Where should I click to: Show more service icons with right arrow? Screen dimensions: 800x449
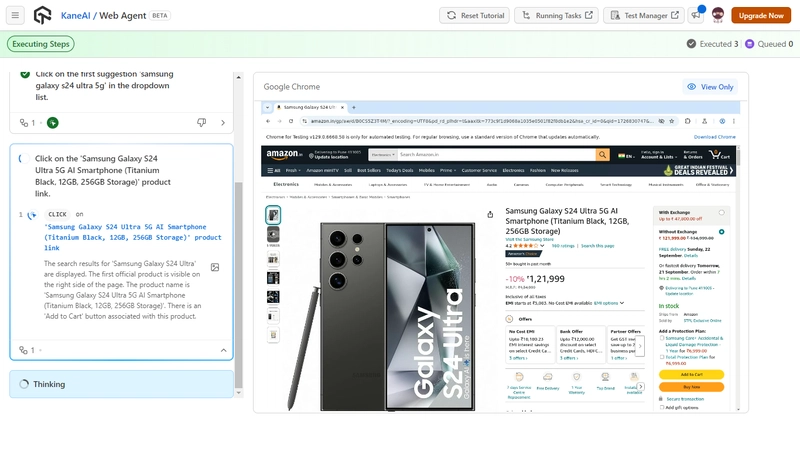point(641,387)
